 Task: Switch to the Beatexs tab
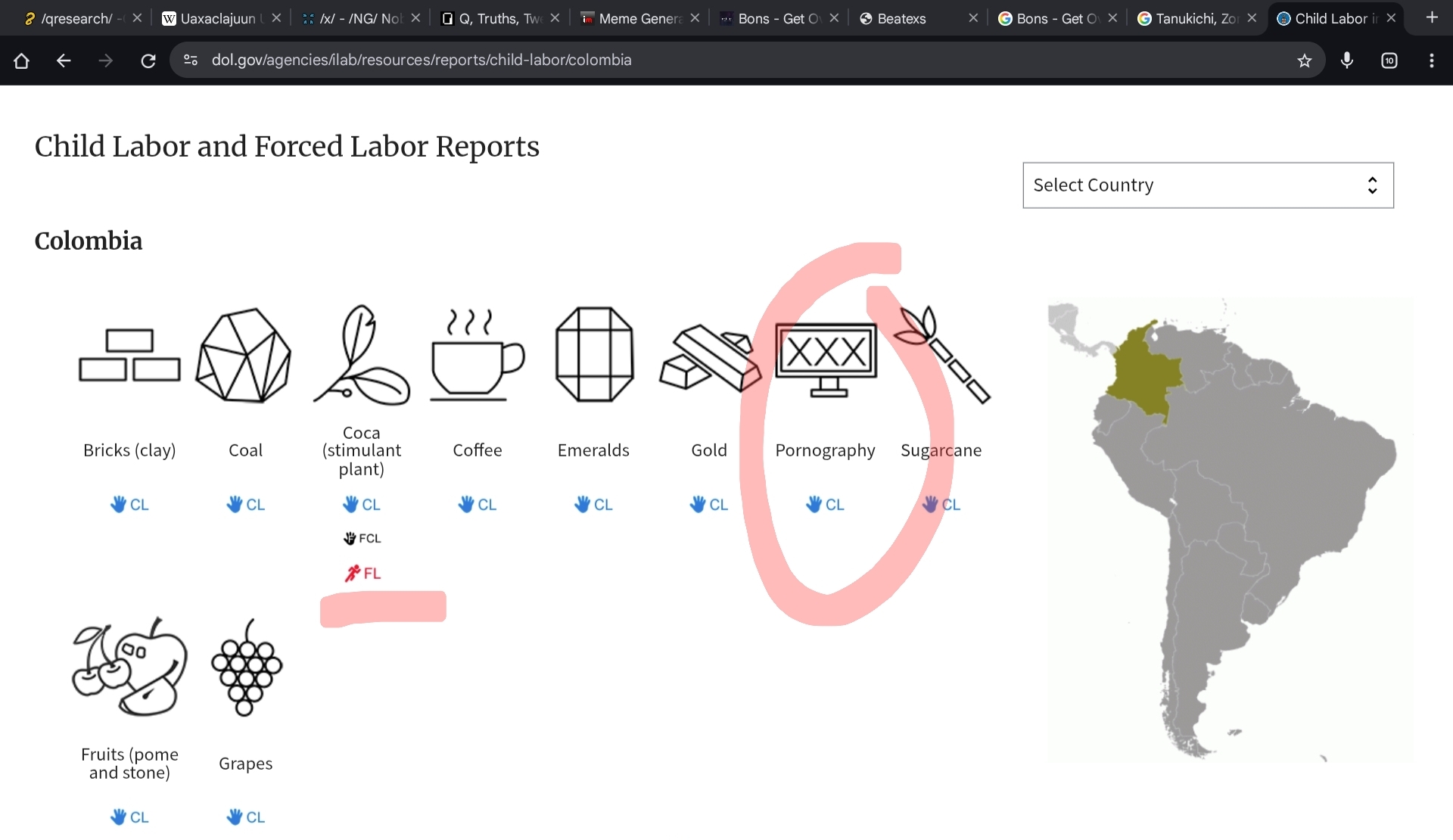click(x=901, y=18)
